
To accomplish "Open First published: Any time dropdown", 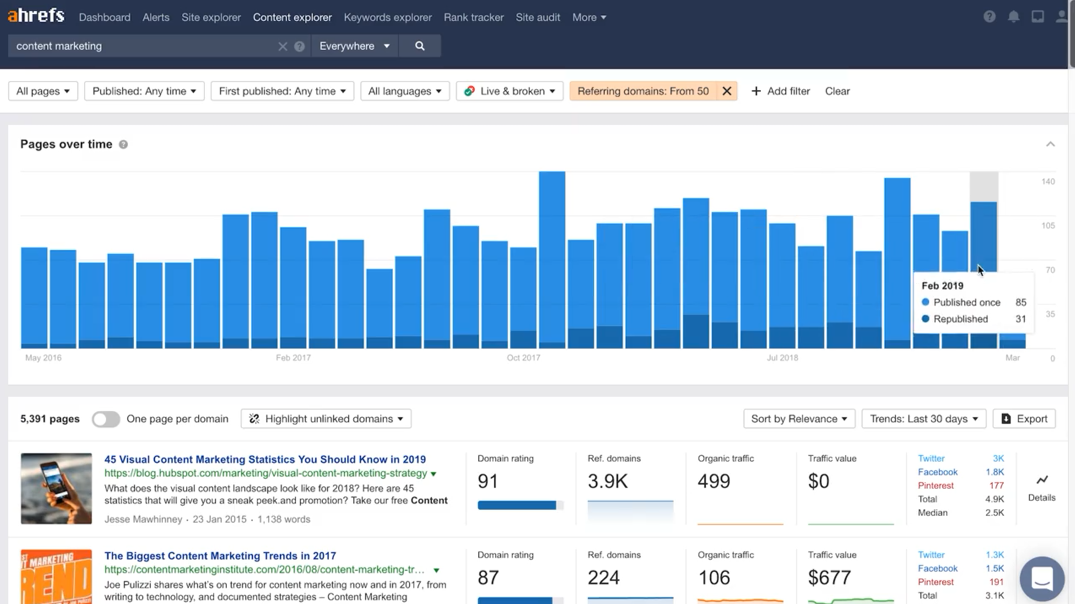I will click(282, 91).
